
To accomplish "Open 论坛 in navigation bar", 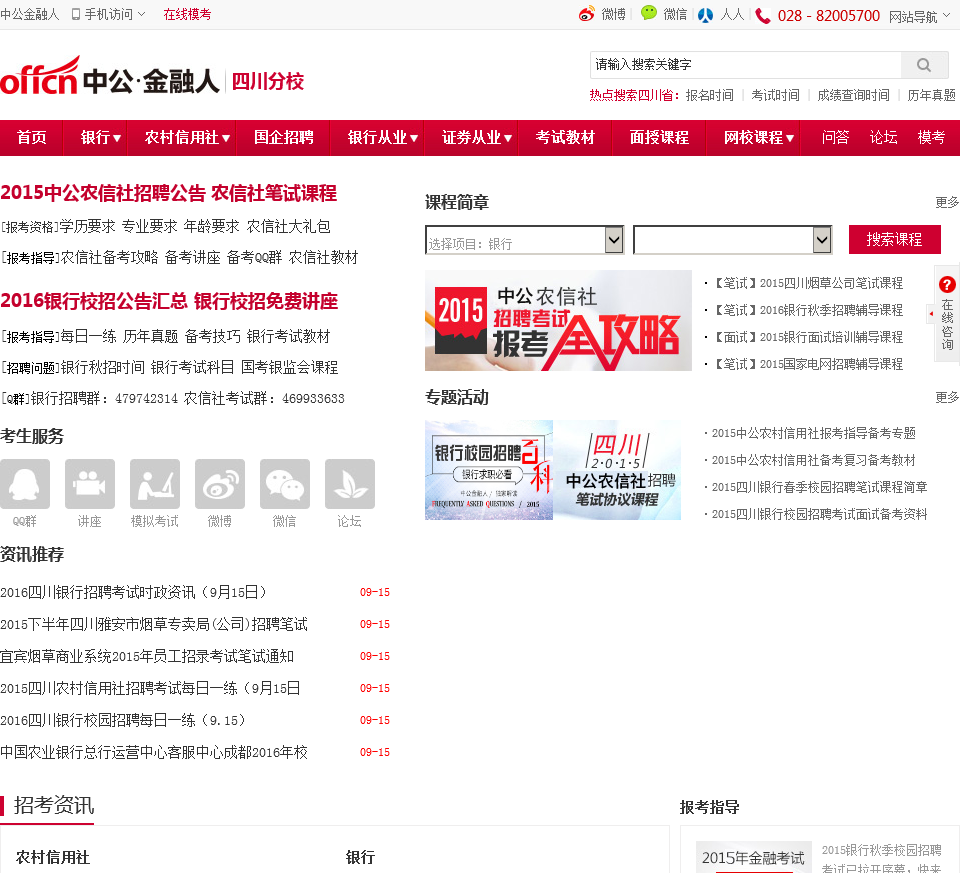I will (883, 138).
